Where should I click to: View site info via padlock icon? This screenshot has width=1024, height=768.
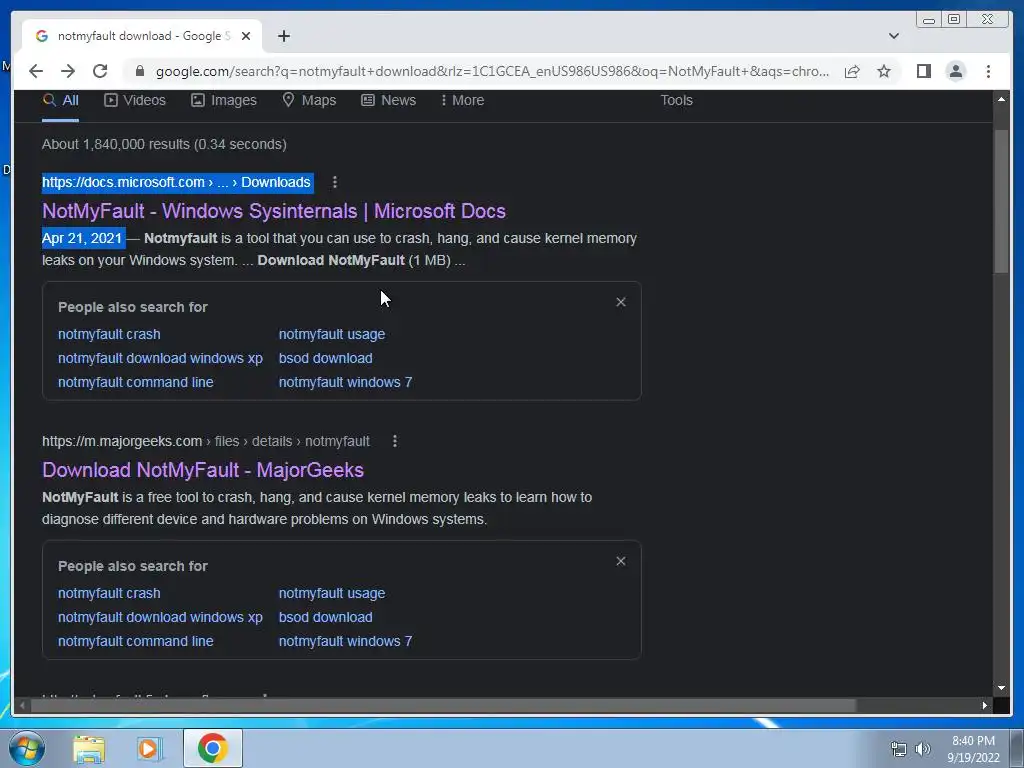coord(139,71)
